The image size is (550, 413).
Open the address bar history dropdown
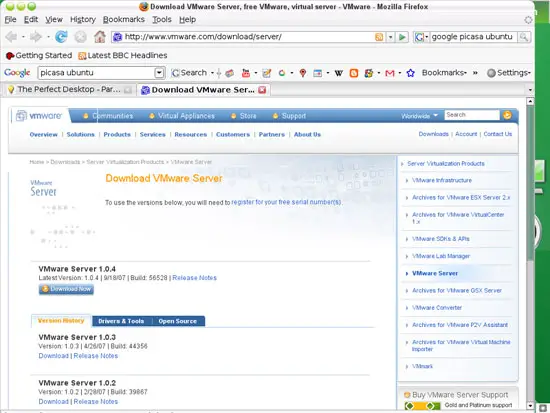390,37
